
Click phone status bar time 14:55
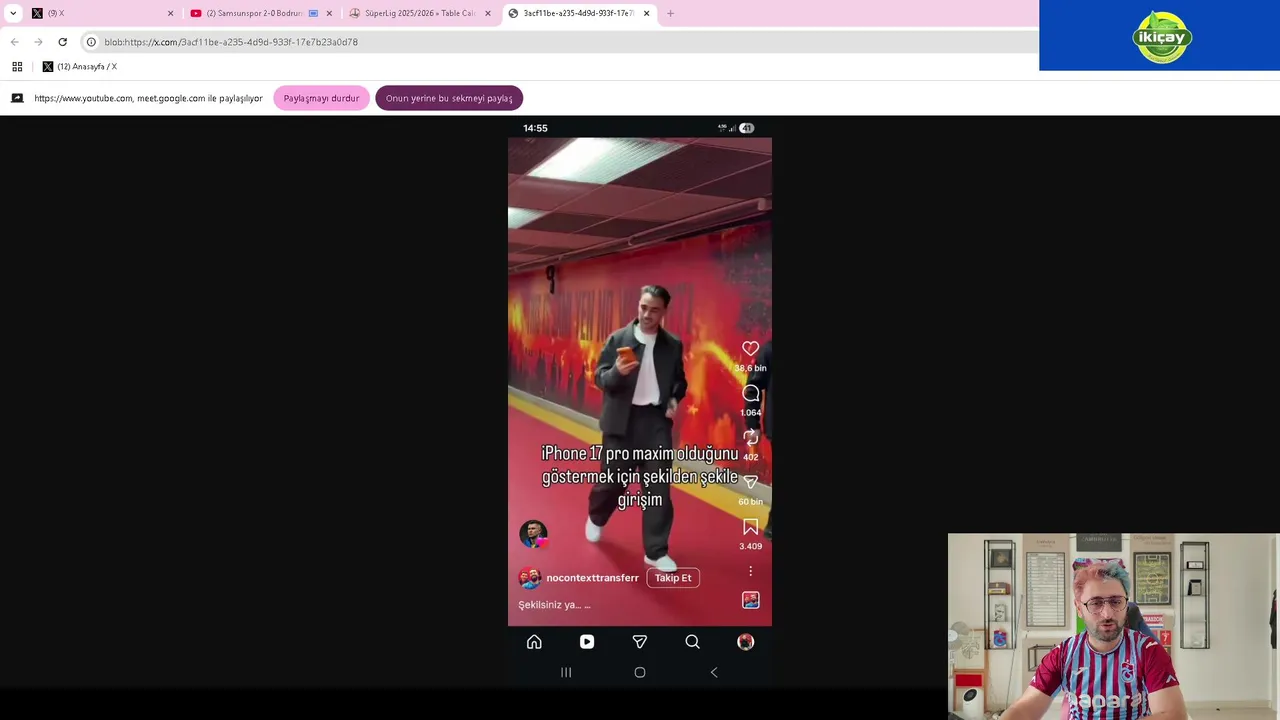(x=535, y=128)
